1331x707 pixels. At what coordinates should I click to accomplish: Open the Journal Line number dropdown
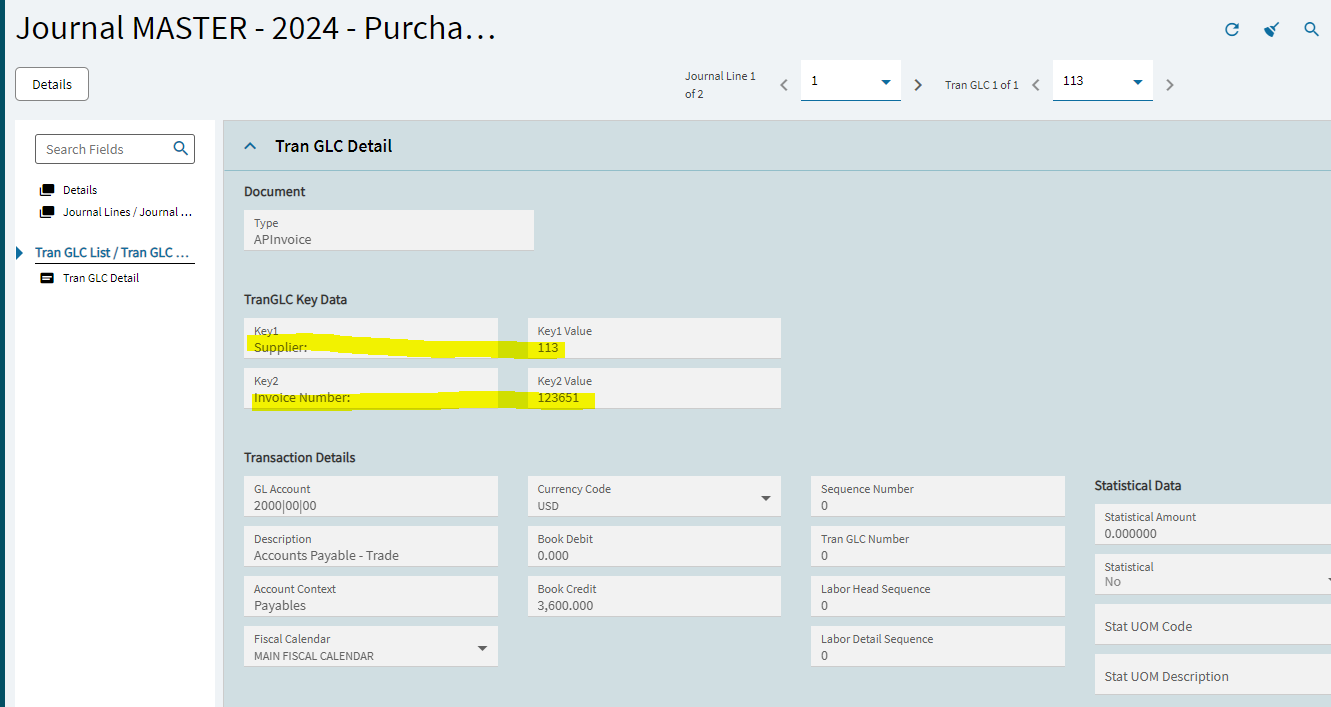click(x=885, y=82)
